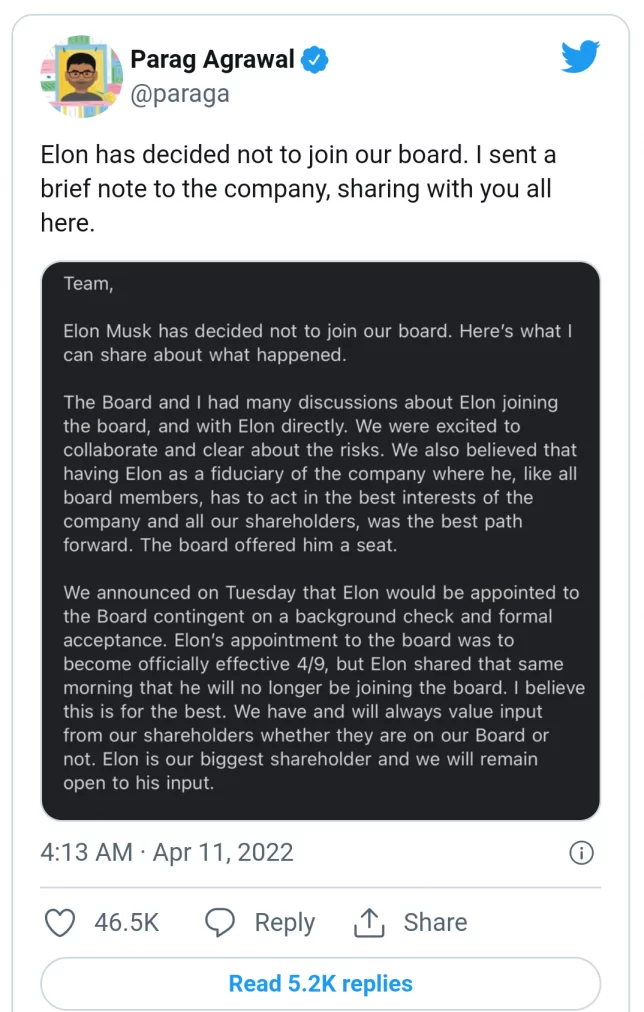Click the share upload arrow icon
Image resolution: width=644 pixels, height=1012 pixels.
pos(369,922)
